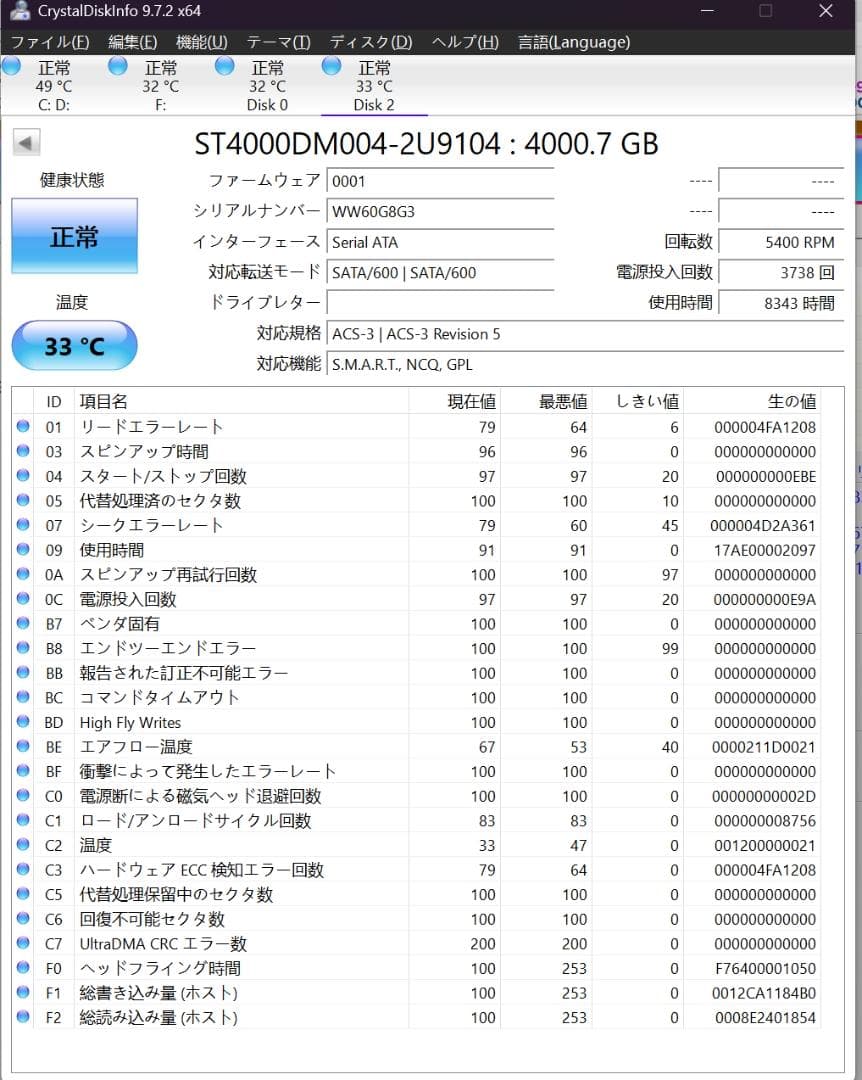The height and width of the screenshot is (1080, 862).
Task: Open the ディスク dropdown menu
Action: tap(368, 42)
